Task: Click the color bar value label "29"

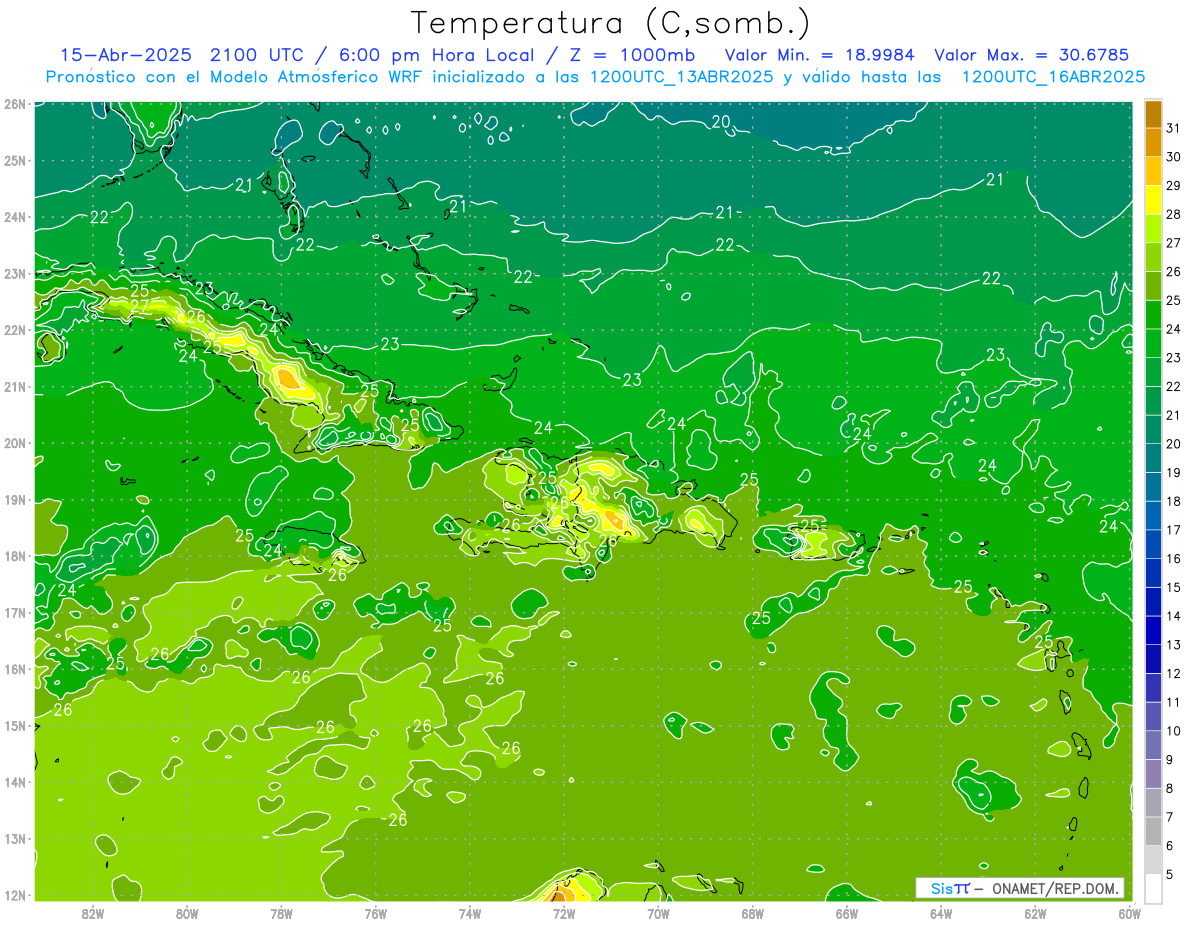Action: 1173,186
